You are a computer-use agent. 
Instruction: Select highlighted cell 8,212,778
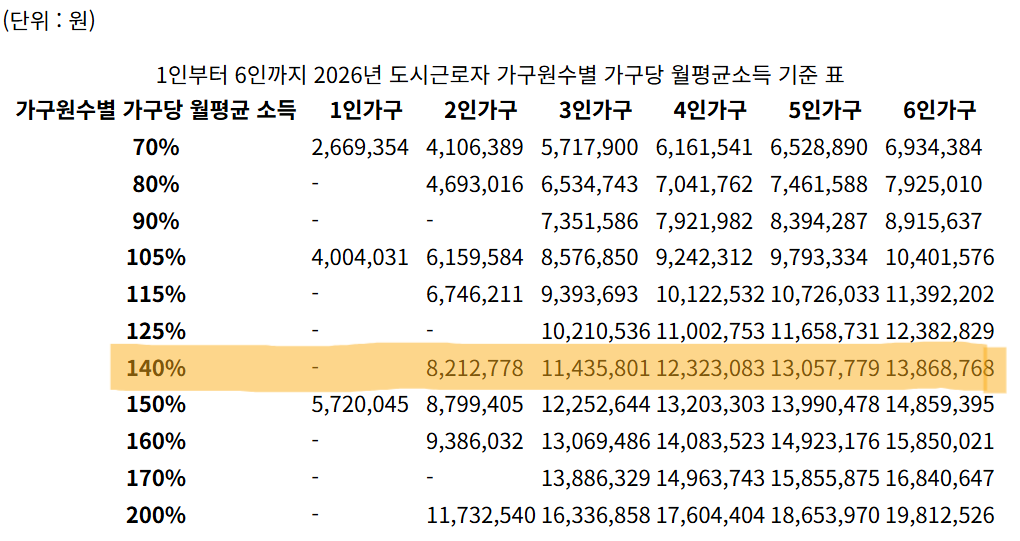474,369
